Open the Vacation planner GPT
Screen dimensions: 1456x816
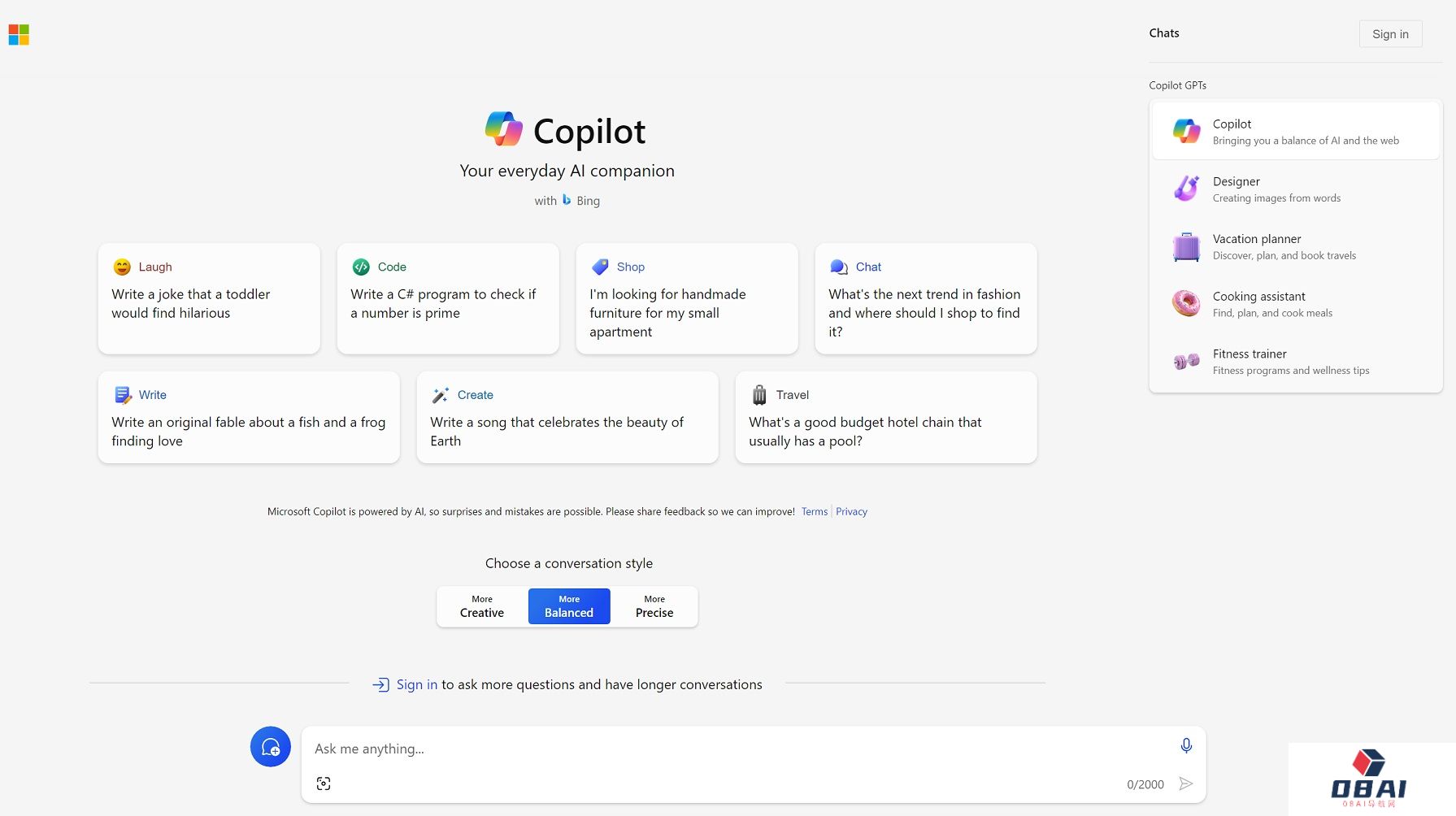coord(1295,246)
